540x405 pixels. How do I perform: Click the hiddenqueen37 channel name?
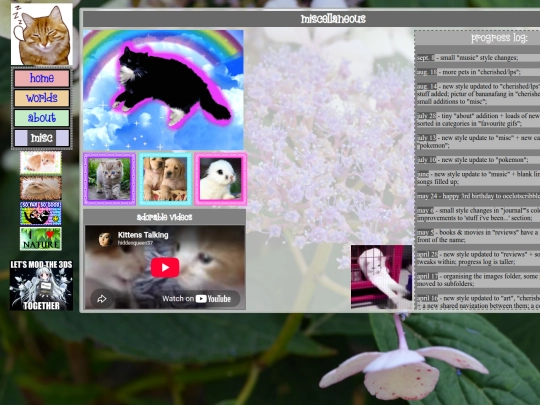coord(135,243)
